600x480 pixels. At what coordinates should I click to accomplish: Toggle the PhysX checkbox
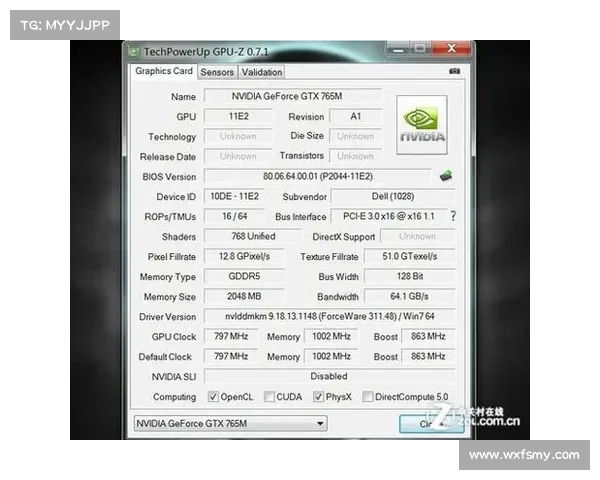[318, 397]
